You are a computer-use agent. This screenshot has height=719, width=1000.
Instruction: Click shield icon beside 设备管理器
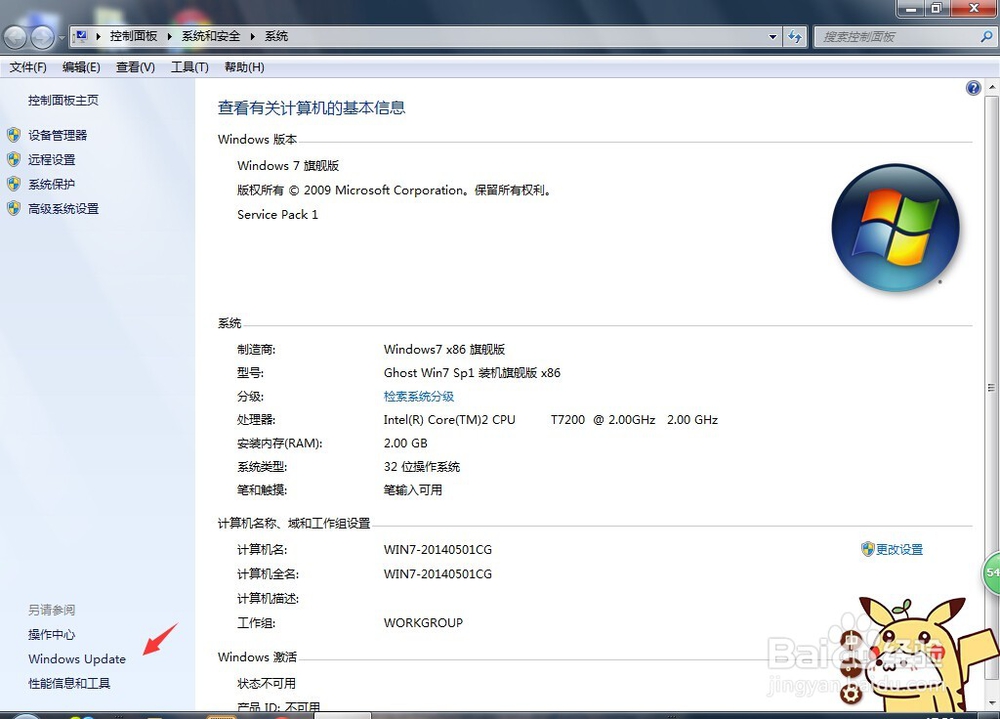click(14, 135)
